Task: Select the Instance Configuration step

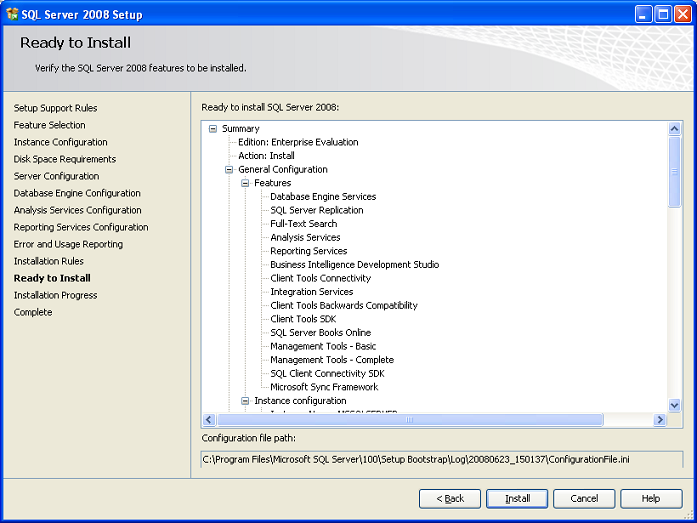Action: pyautogui.click(x=60, y=142)
